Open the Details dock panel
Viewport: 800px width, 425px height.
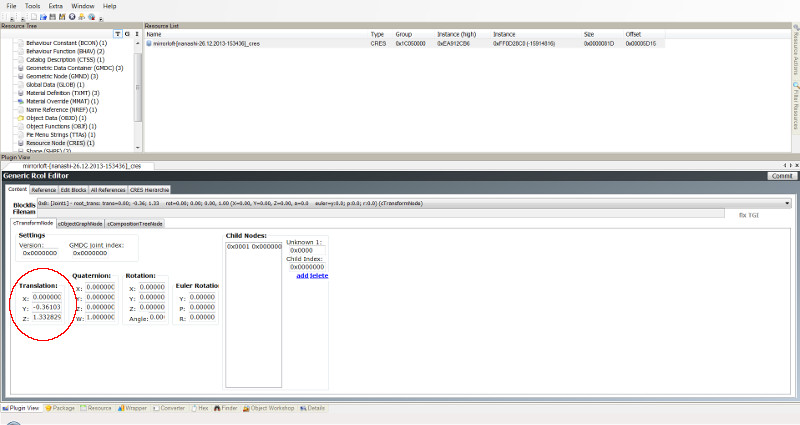(x=312, y=408)
